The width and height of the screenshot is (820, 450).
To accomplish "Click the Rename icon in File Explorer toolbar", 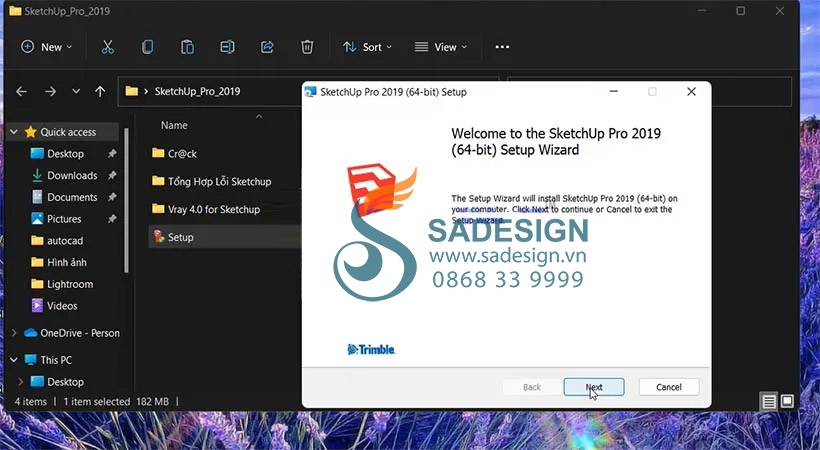I will click(x=227, y=47).
